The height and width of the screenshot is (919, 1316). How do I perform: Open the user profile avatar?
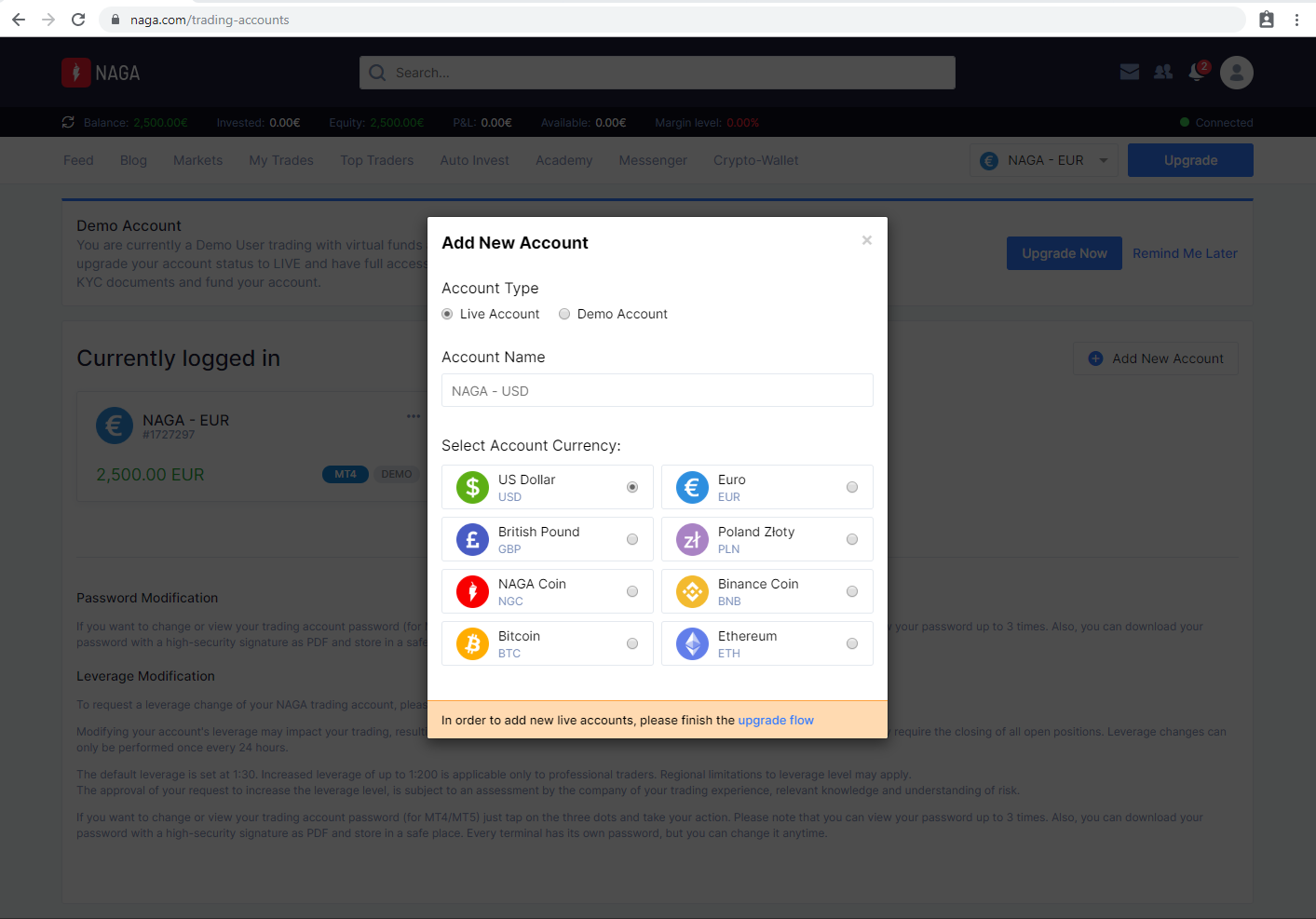(1237, 72)
